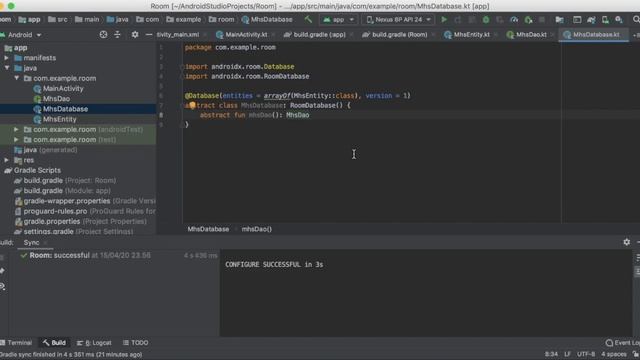
Task: Click the locate opened file target icon
Action: point(103,35)
